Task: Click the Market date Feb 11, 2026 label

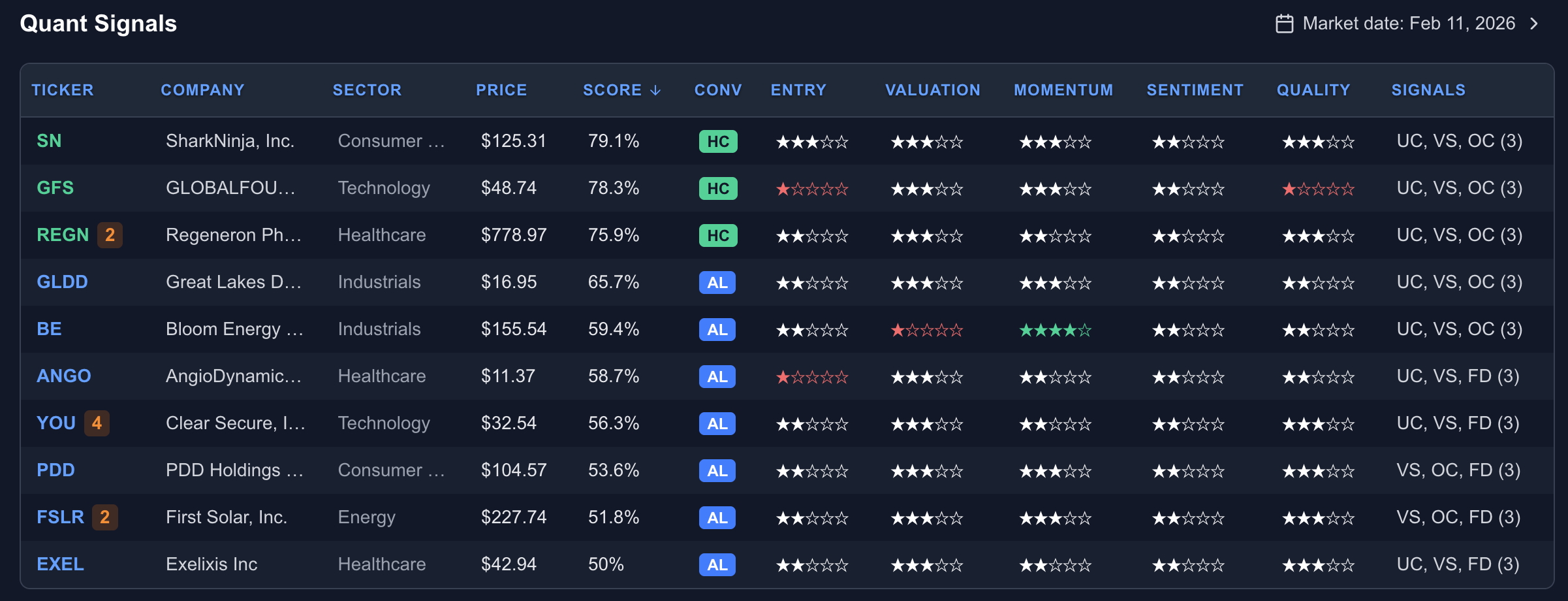Action: (1408, 24)
